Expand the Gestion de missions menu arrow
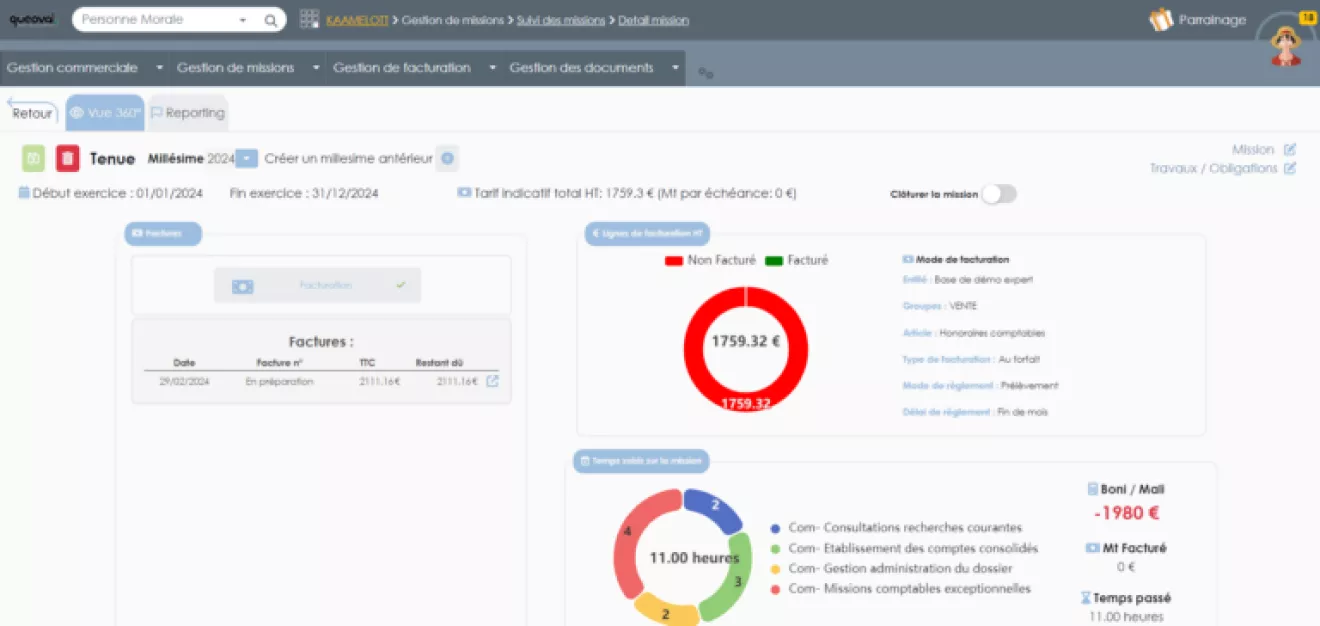This screenshot has width=1320, height=626. click(316, 68)
